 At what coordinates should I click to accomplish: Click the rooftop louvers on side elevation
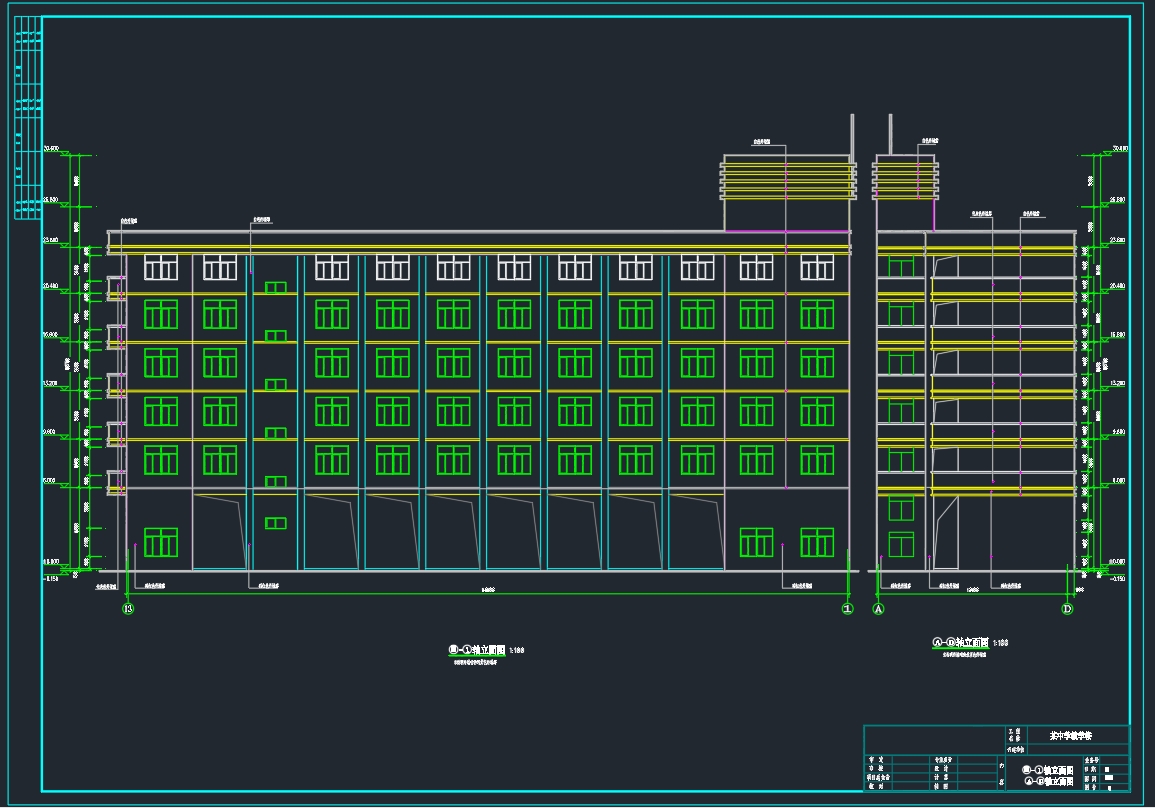tap(906, 178)
